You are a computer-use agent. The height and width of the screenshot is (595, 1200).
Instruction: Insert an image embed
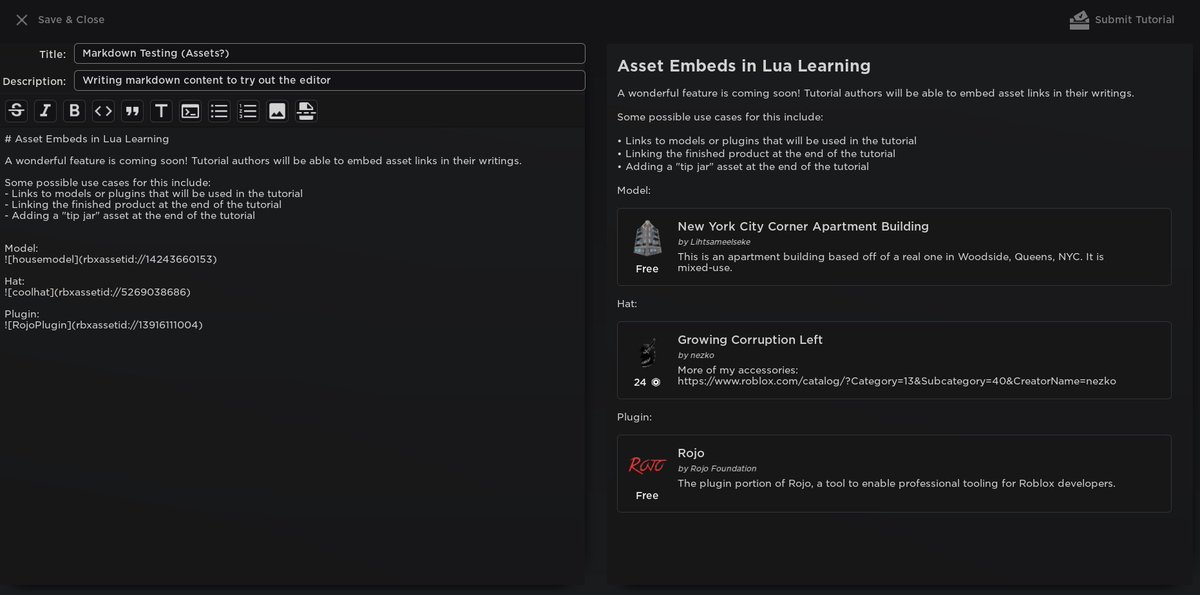click(x=277, y=111)
